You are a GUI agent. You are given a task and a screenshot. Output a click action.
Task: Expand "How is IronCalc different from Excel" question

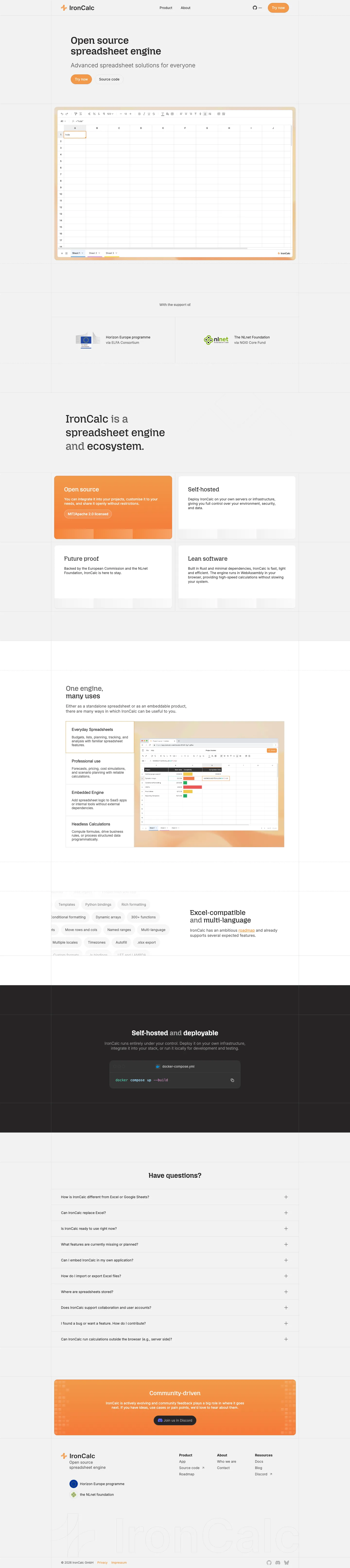[x=175, y=1197]
